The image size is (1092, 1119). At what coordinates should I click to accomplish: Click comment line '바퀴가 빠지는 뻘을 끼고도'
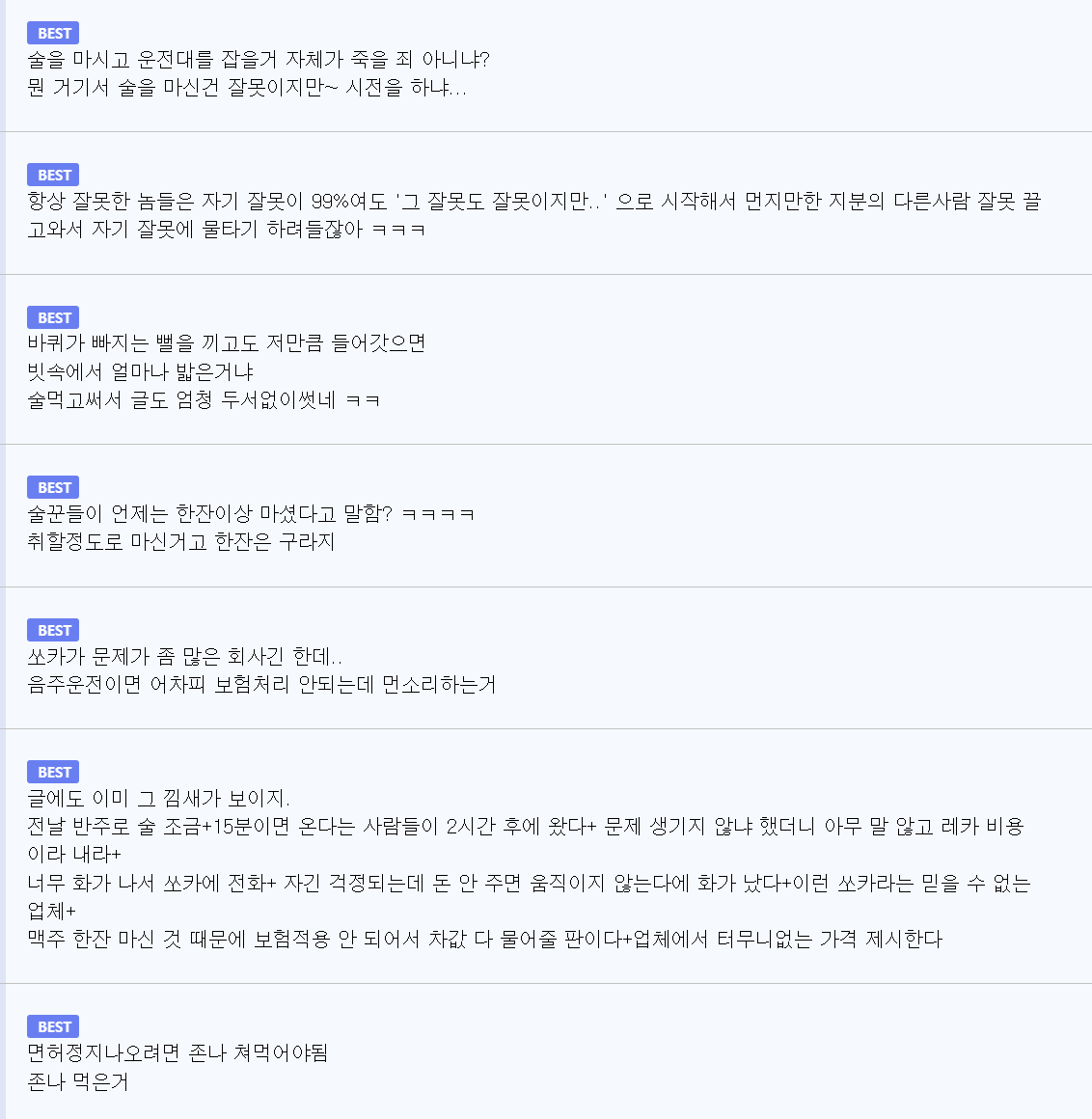(x=227, y=343)
